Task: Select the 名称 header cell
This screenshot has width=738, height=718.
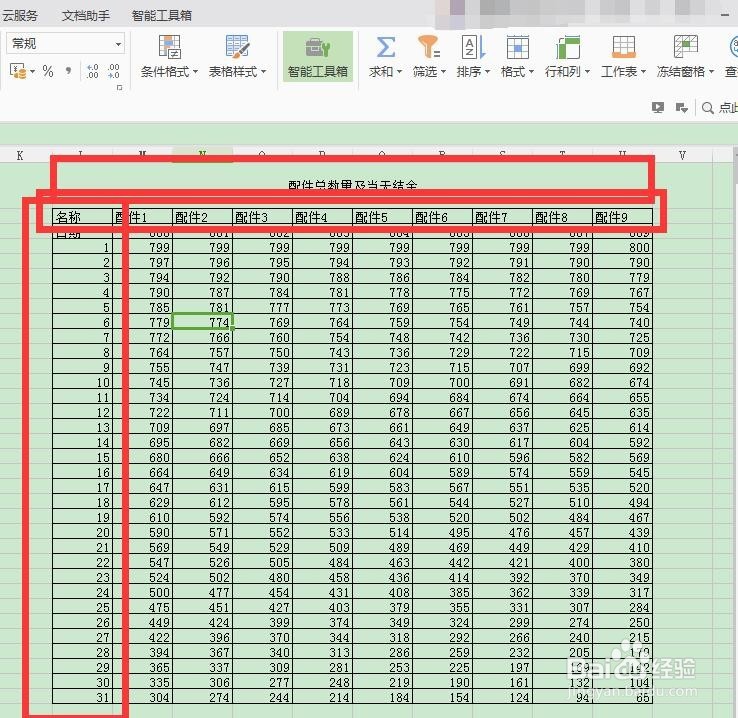Action: (x=82, y=217)
